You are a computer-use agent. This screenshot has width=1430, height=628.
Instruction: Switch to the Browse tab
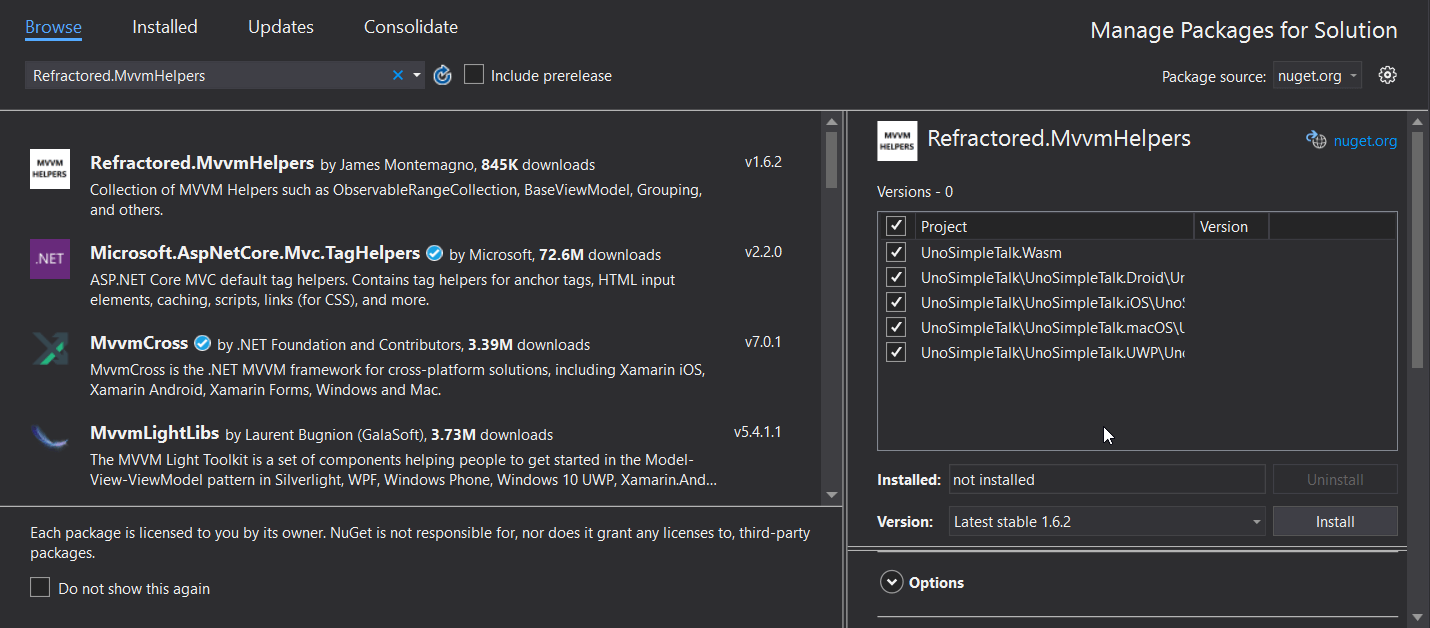tap(53, 27)
